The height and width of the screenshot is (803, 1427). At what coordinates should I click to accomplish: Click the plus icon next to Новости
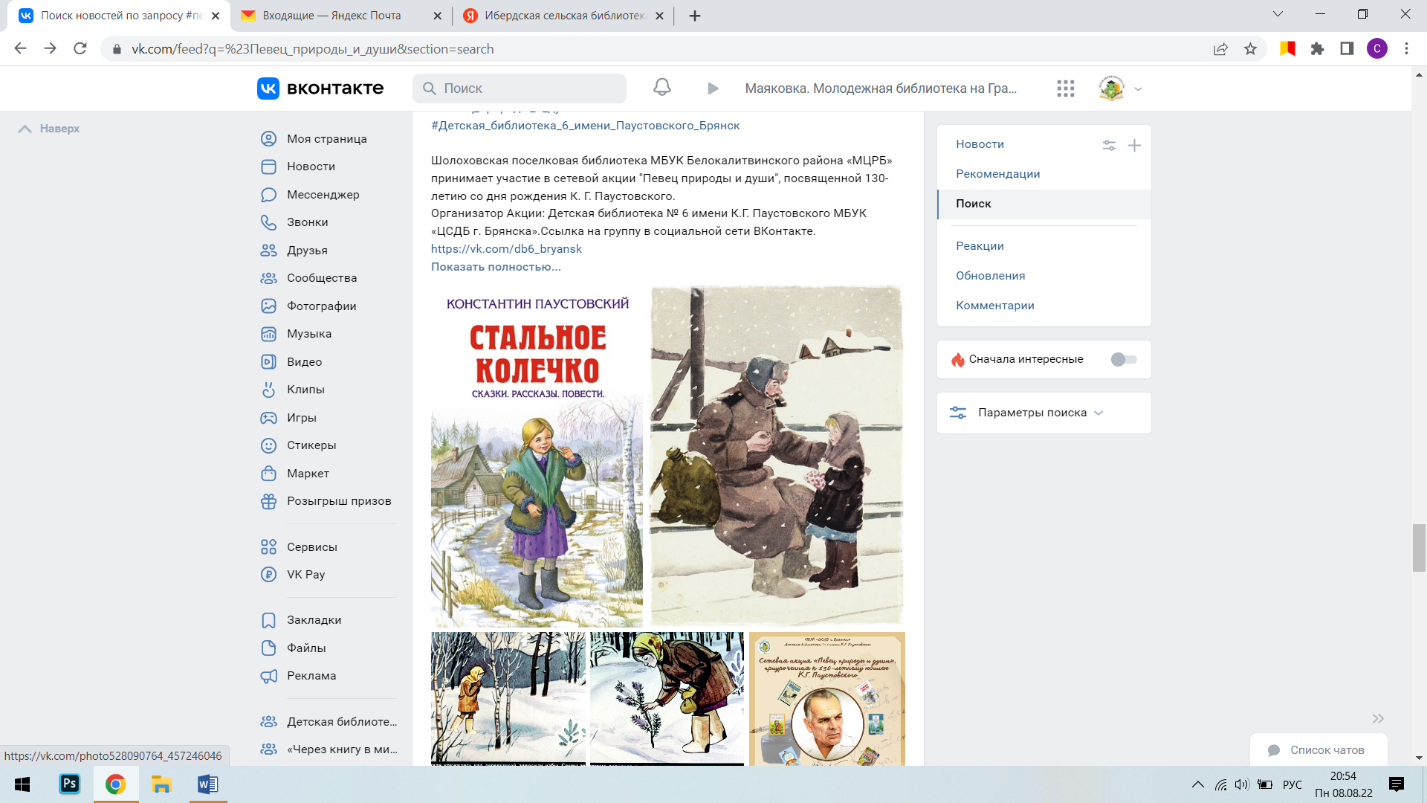point(1134,145)
